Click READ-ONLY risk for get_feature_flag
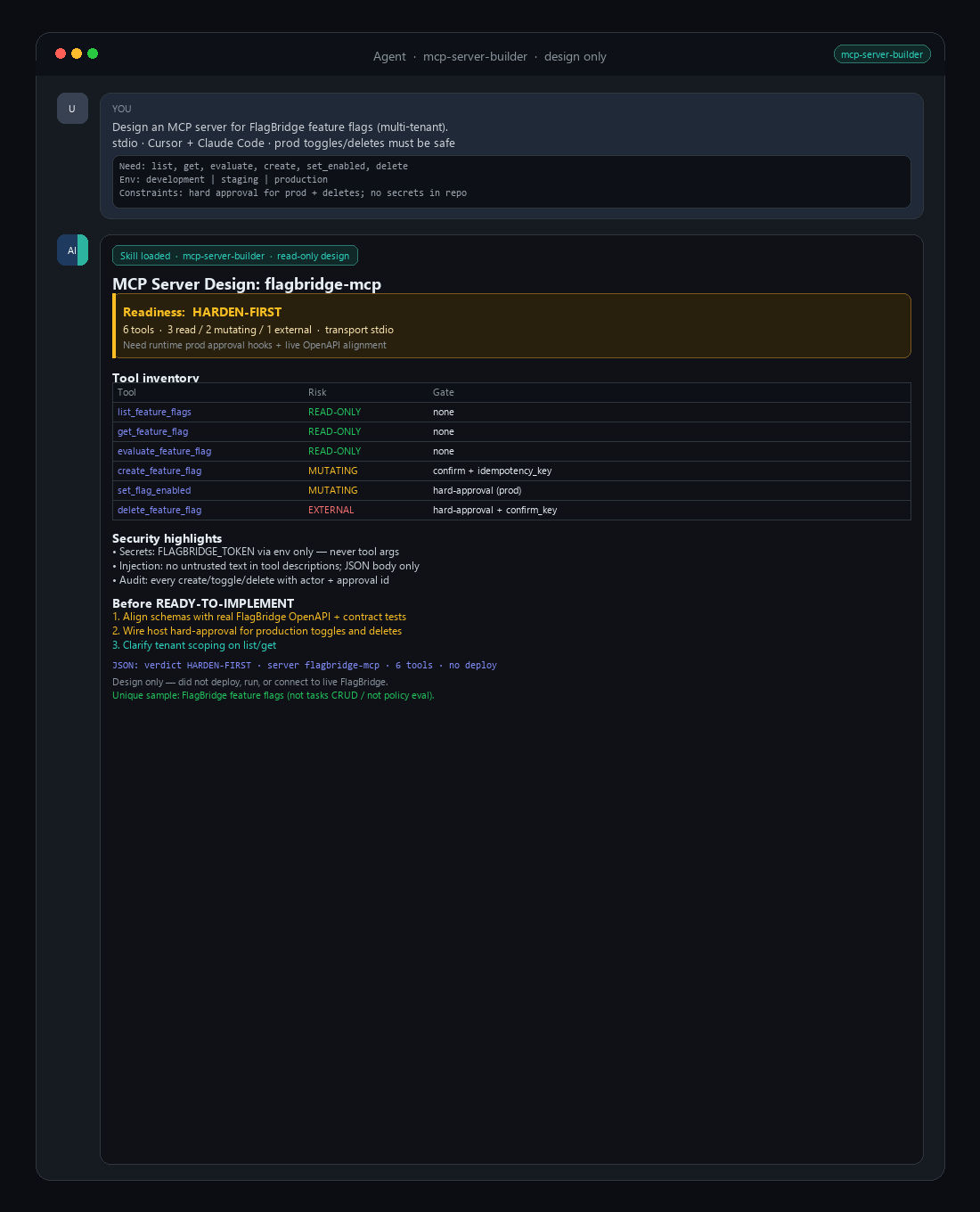This screenshot has width=980, height=1212. pos(334,431)
